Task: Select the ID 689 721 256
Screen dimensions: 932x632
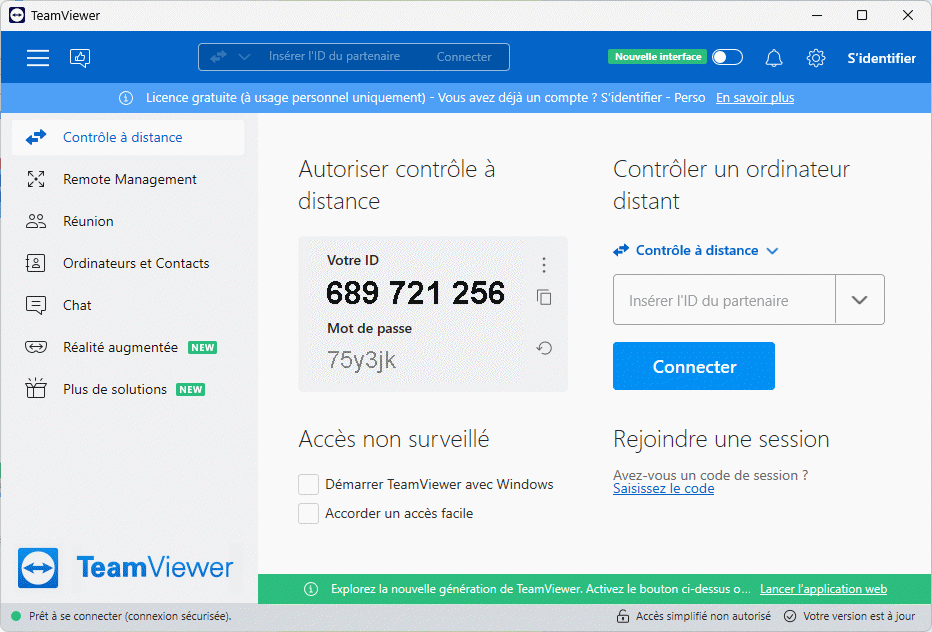Action: (x=415, y=293)
